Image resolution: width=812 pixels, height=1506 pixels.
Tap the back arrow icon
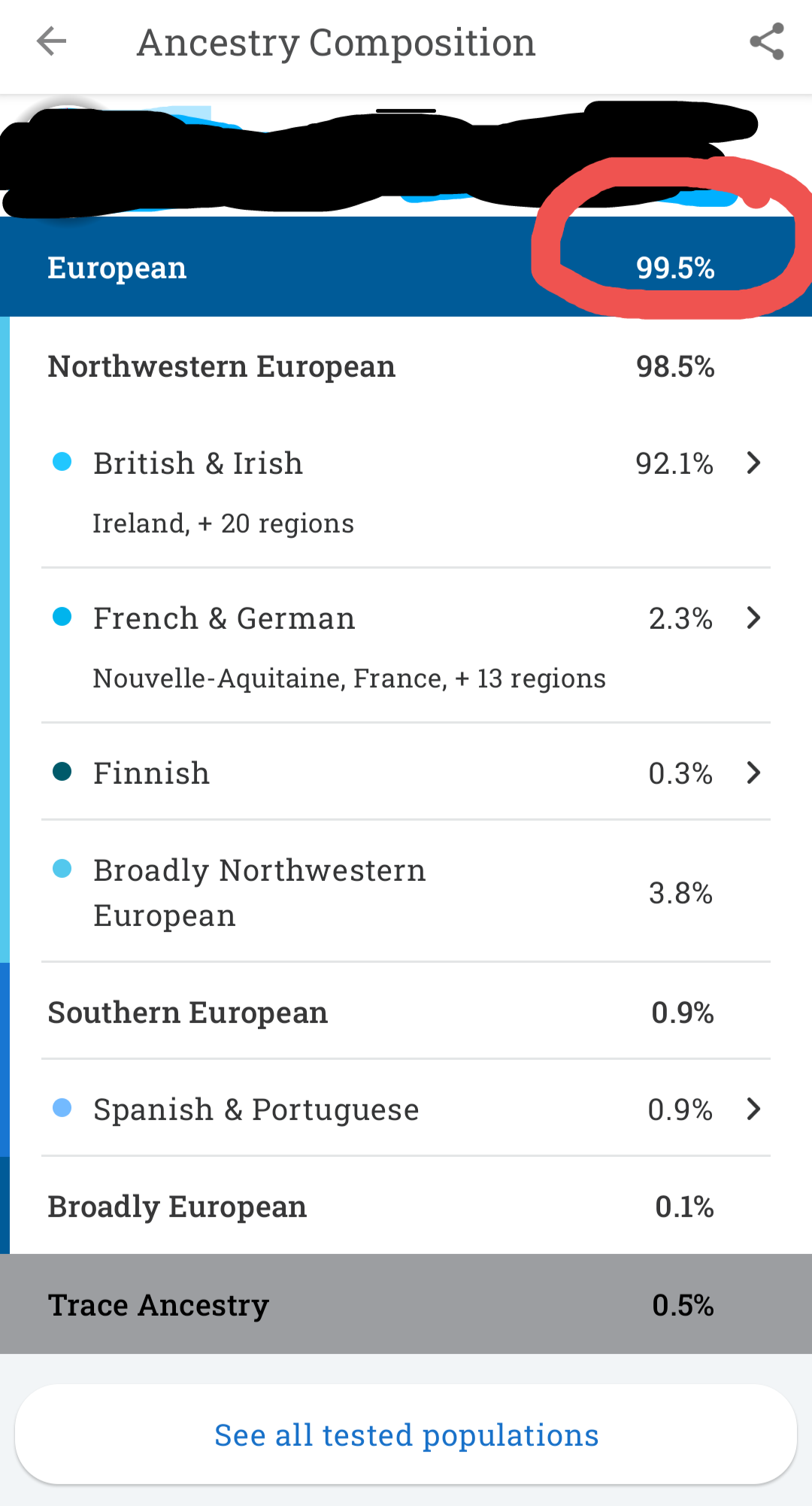(51, 41)
